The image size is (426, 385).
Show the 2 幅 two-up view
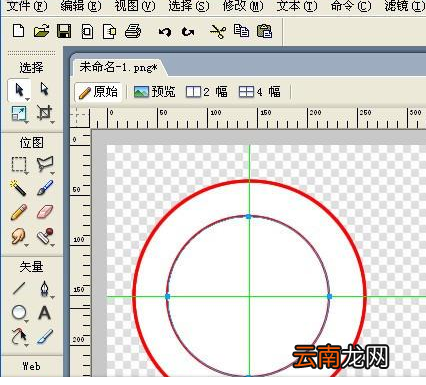click(x=207, y=92)
